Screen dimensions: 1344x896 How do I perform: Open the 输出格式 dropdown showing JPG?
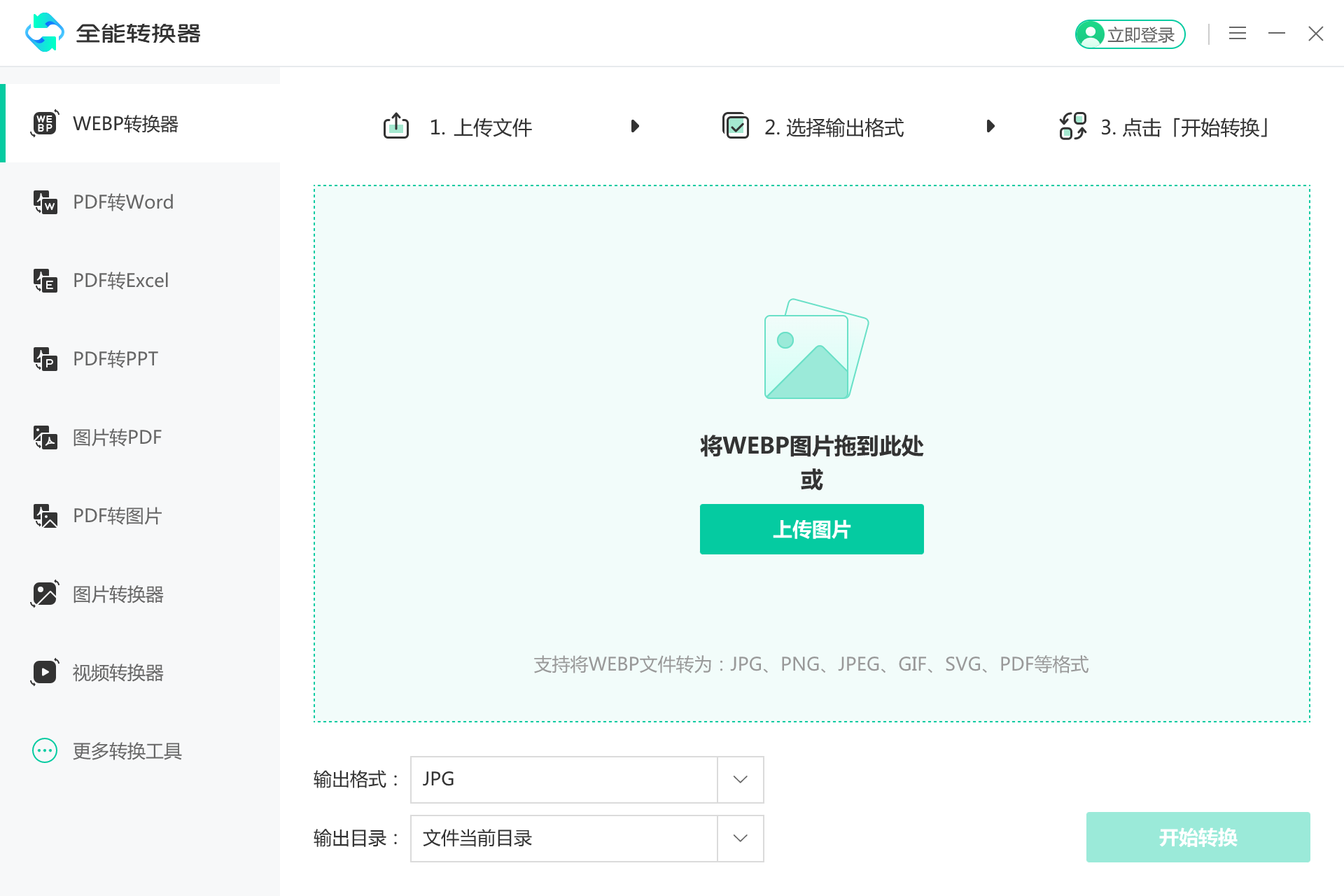739,780
